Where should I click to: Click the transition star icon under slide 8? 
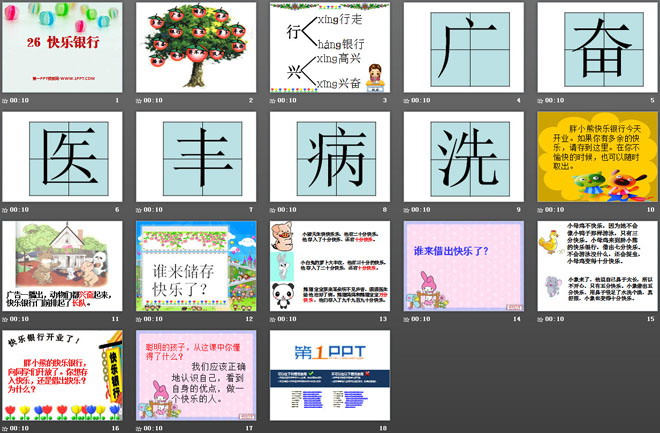[274, 210]
